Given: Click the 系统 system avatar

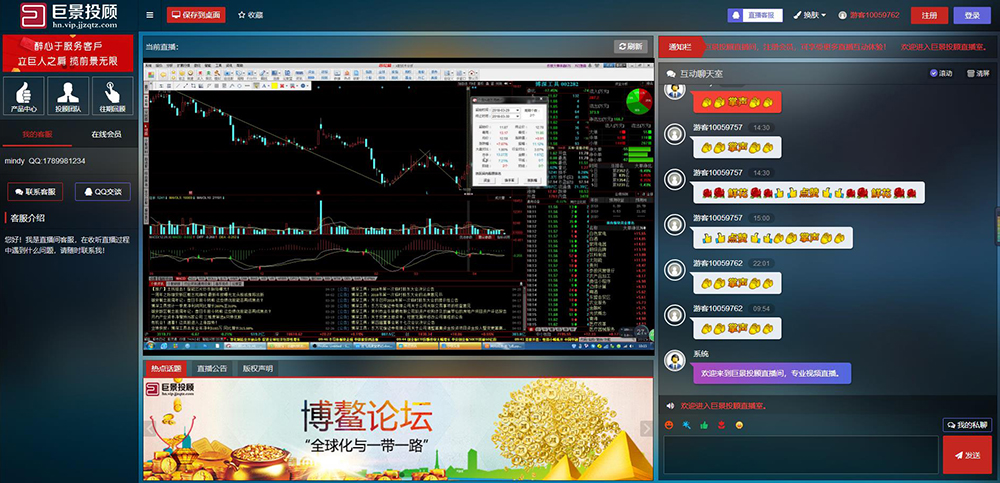Looking at the screenshot, I should click(x=675, y=360).
